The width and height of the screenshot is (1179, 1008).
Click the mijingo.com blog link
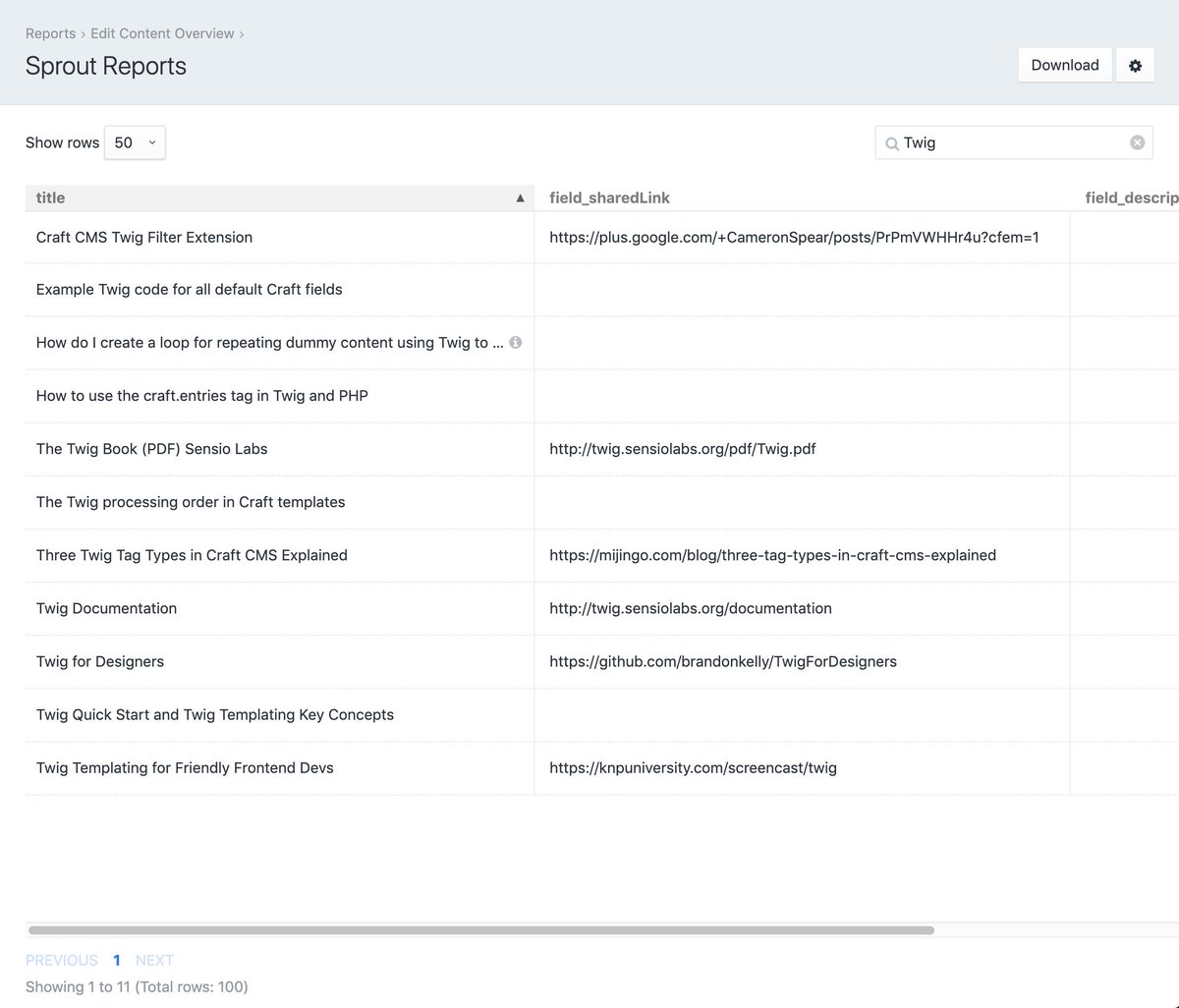click(x=772, y=555)
